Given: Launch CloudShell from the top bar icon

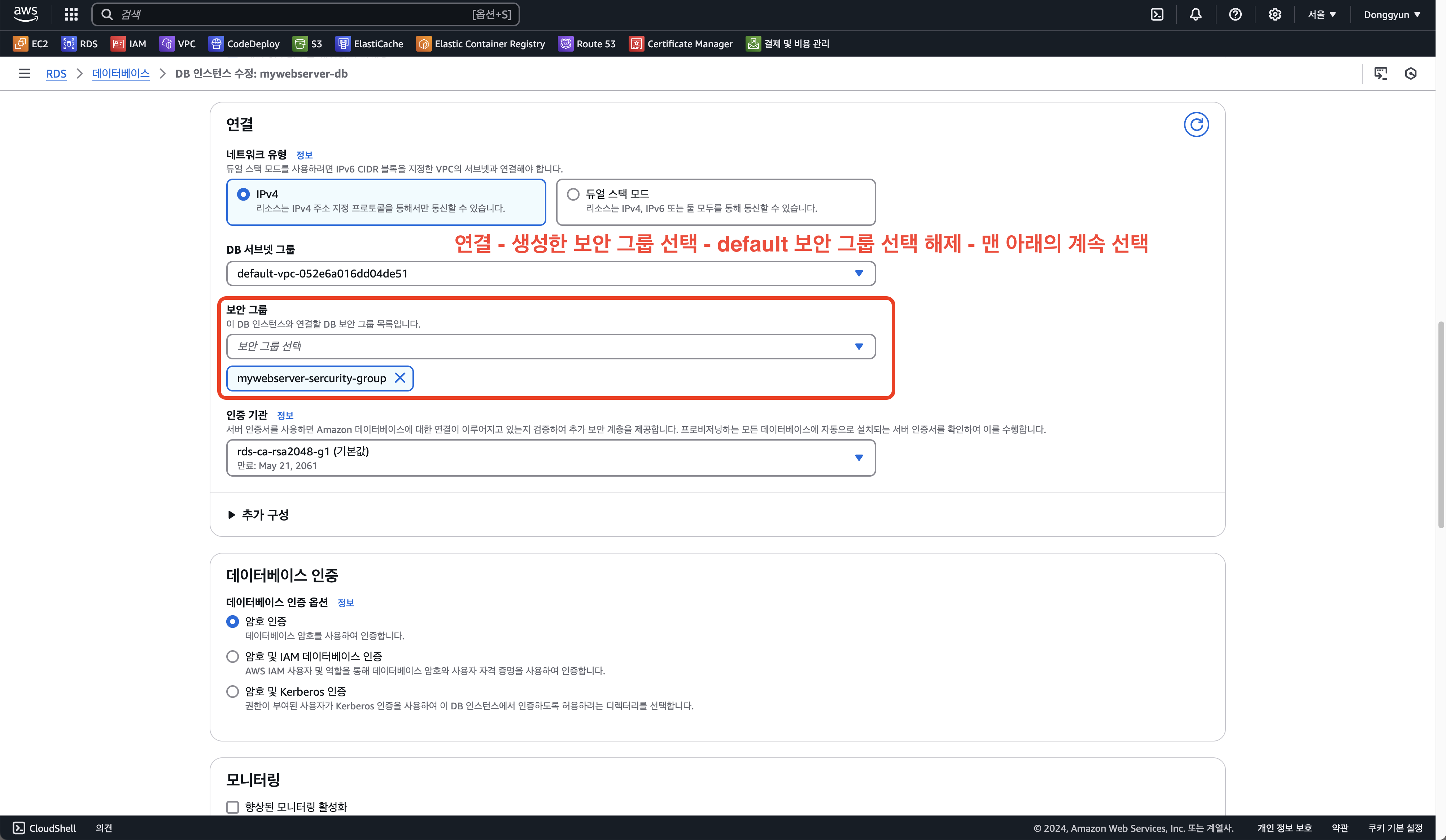Looking at the screenshot, I should click(1157, 14).
